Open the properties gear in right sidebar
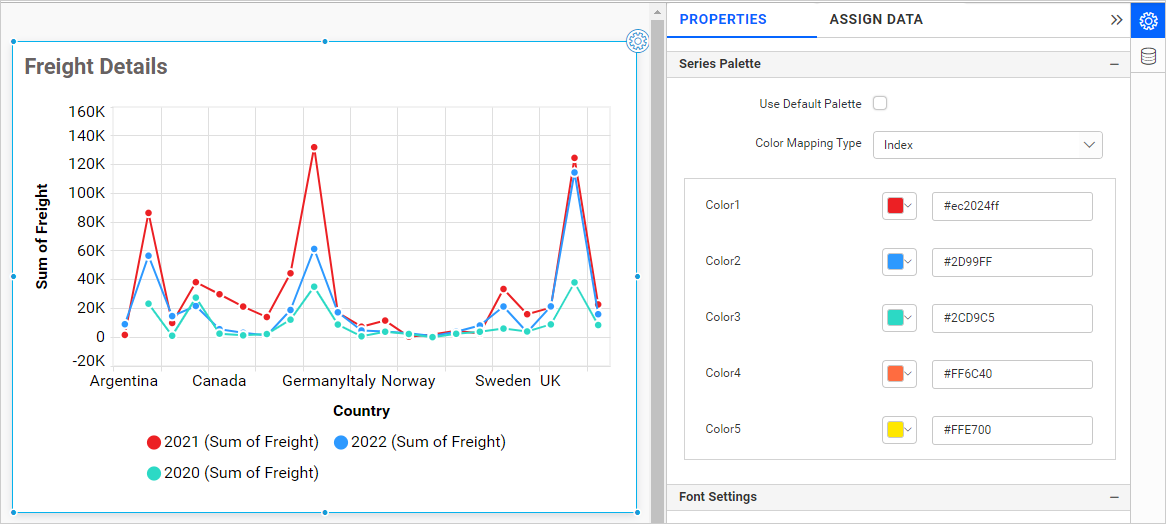1166x524 pixels. (1148, 20)
